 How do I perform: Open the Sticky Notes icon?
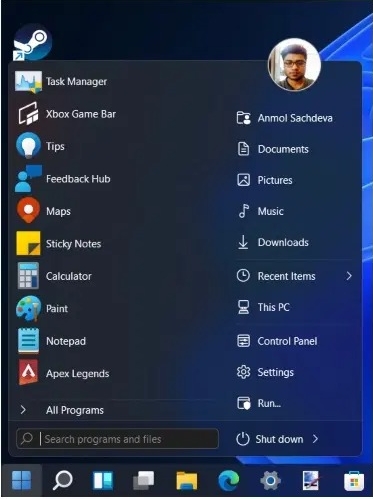[x=28, y=243]
